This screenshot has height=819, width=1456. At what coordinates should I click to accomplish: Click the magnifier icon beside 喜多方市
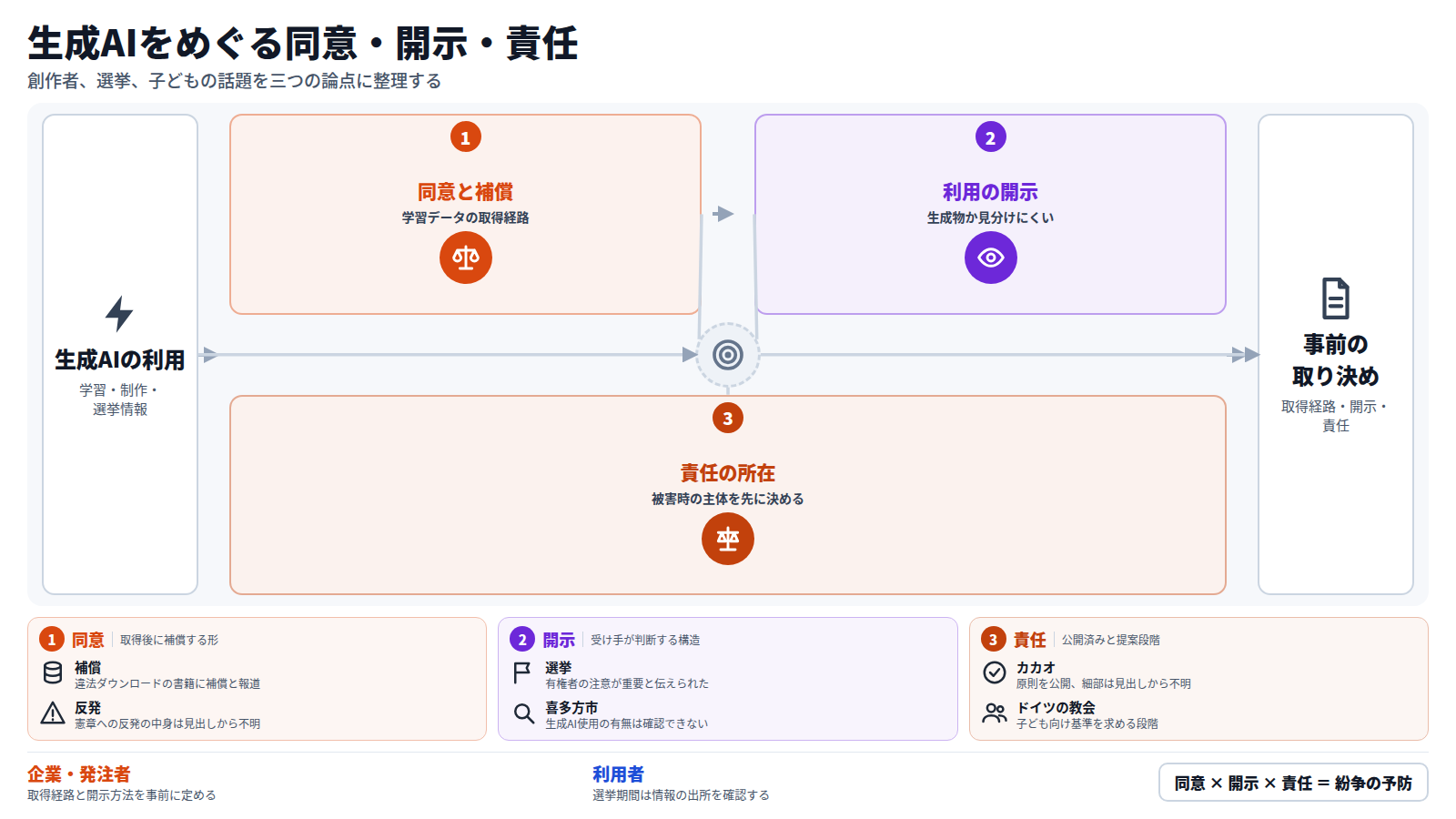(523, 713)
